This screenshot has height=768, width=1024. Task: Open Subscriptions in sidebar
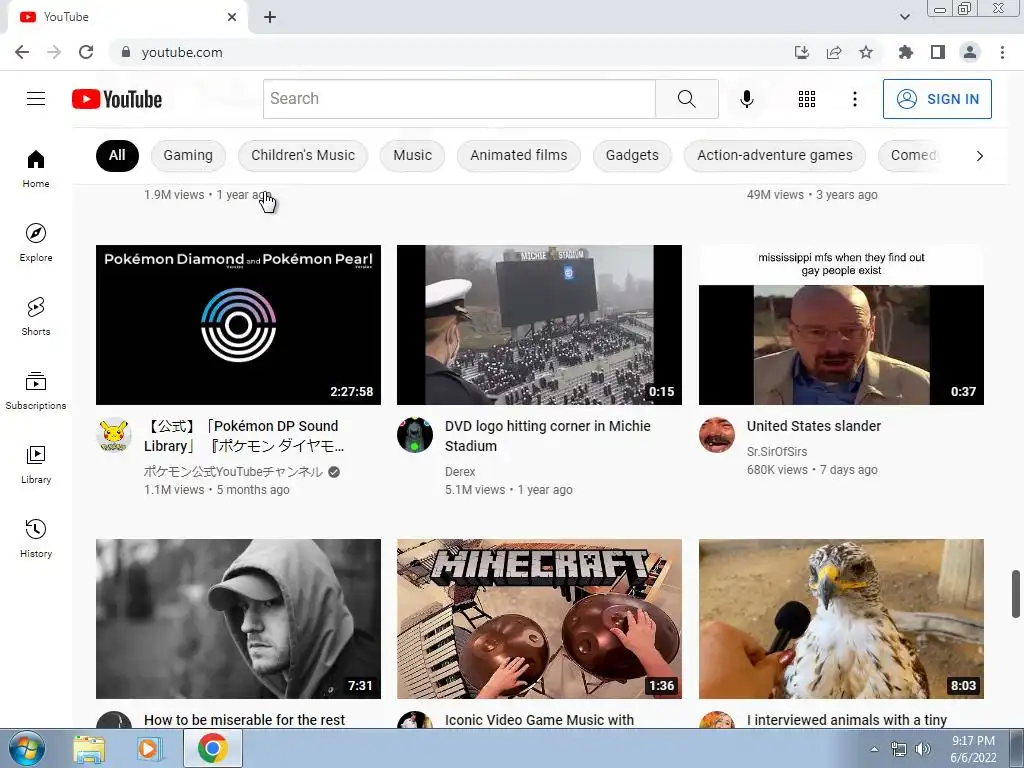coord(36,390)
